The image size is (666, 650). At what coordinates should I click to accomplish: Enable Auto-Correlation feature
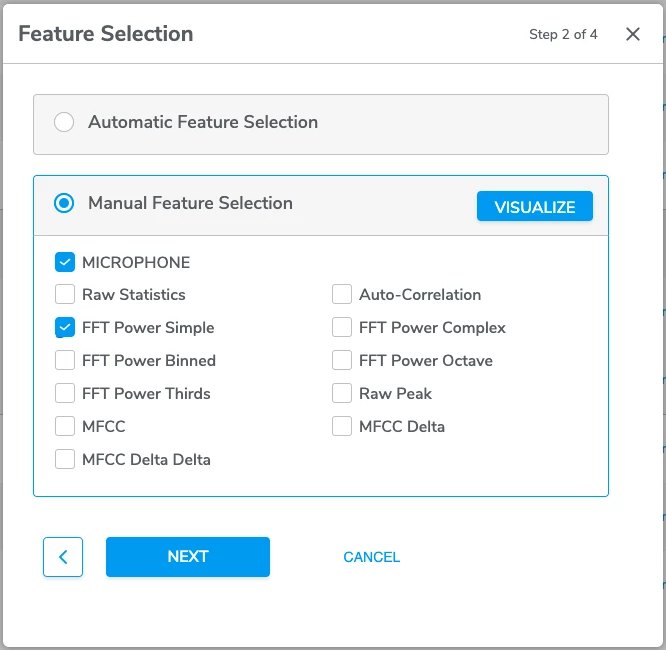[341, 294]
